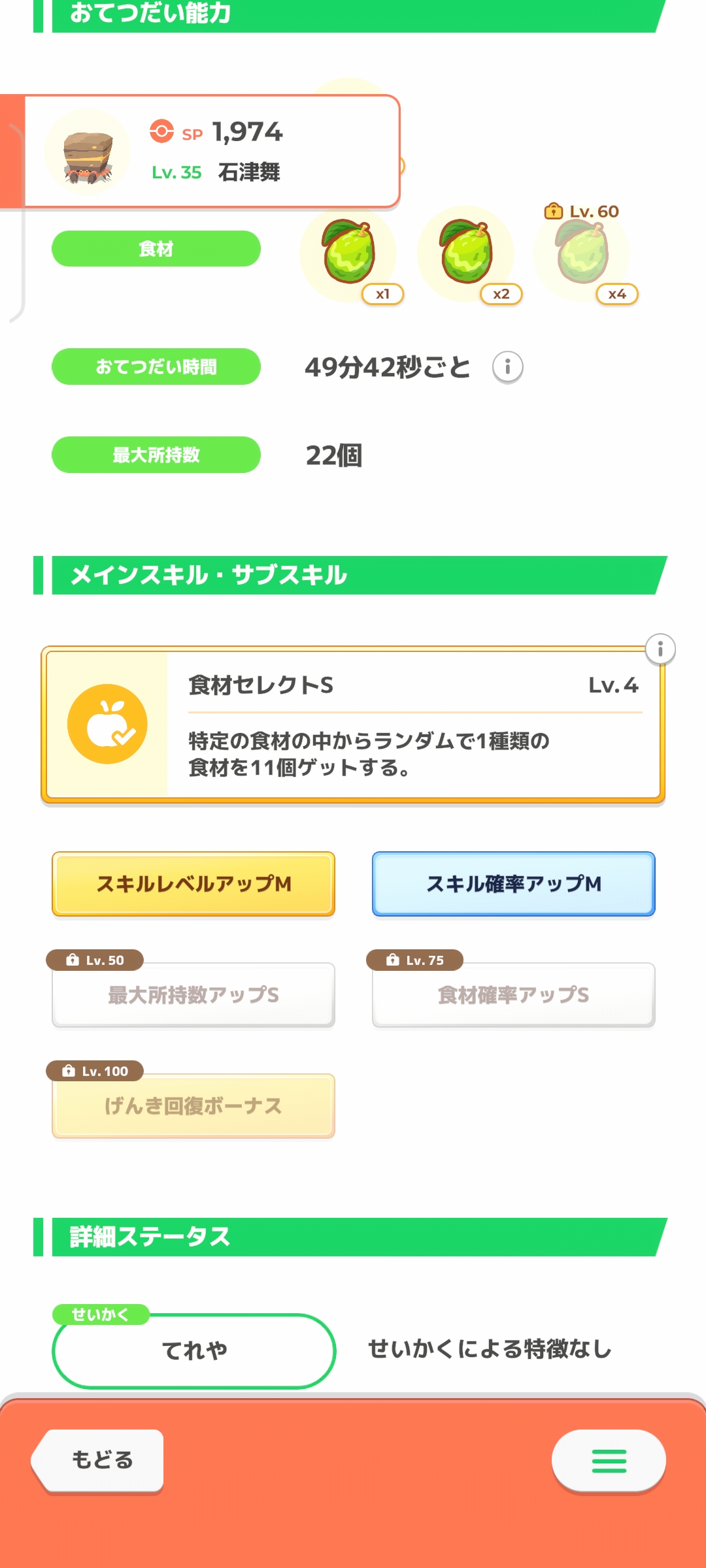Screen dimensions: 706x1568
Task: Tap the x1 ingredient fruit icon
Action: [348, 253]
